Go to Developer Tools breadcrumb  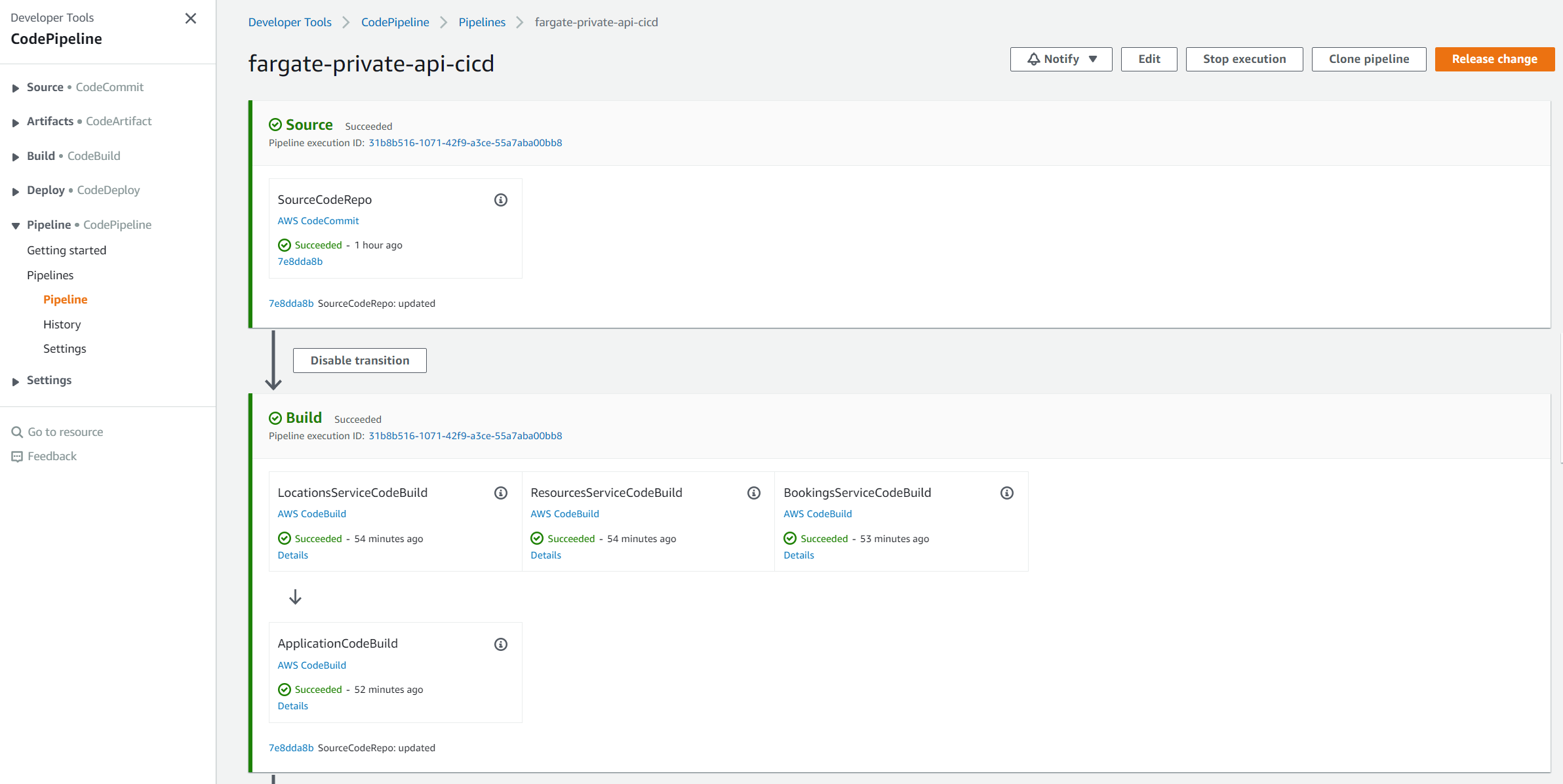pos(290,22)
